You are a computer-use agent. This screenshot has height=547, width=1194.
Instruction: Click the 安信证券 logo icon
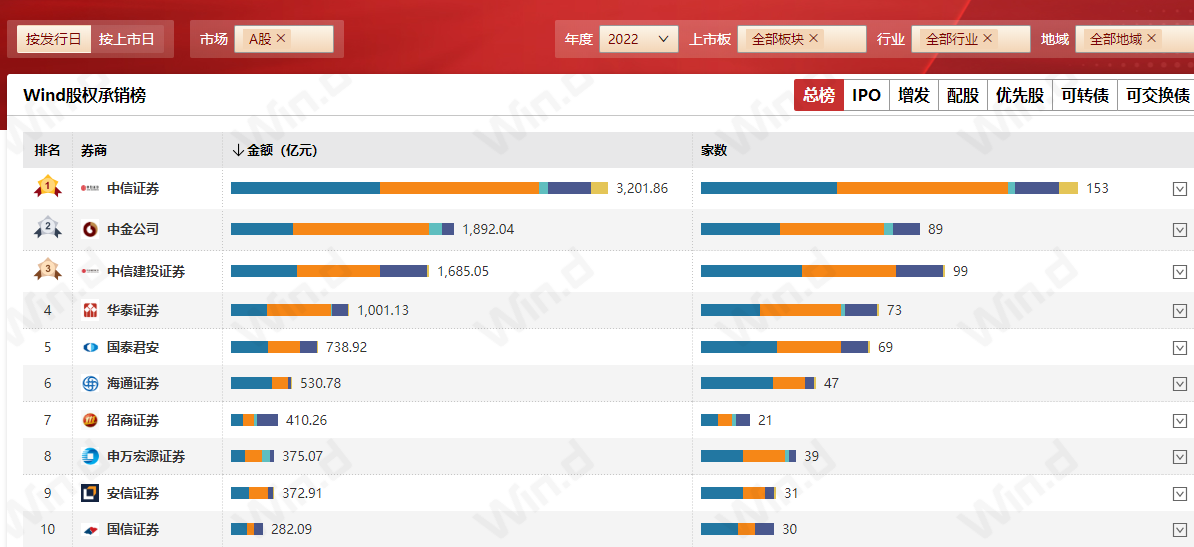[90, 493]
